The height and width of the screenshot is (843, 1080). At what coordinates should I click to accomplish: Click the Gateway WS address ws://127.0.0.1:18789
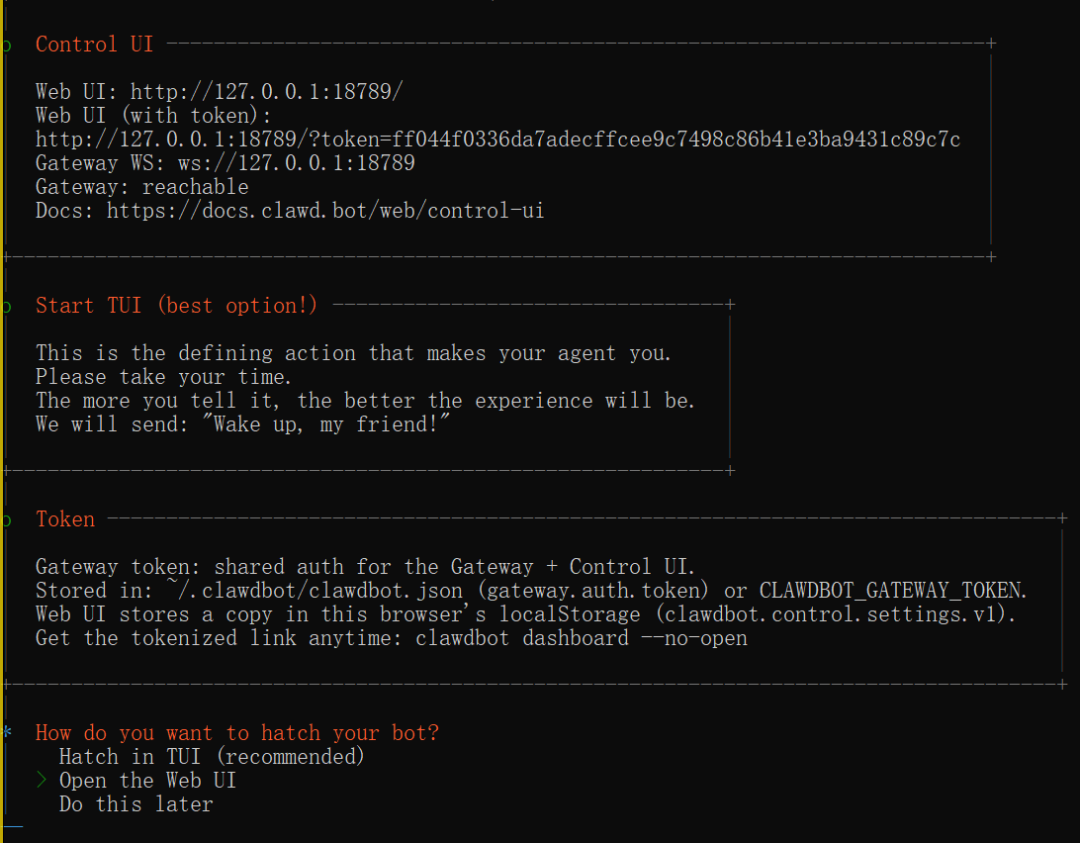pos(296,163)
